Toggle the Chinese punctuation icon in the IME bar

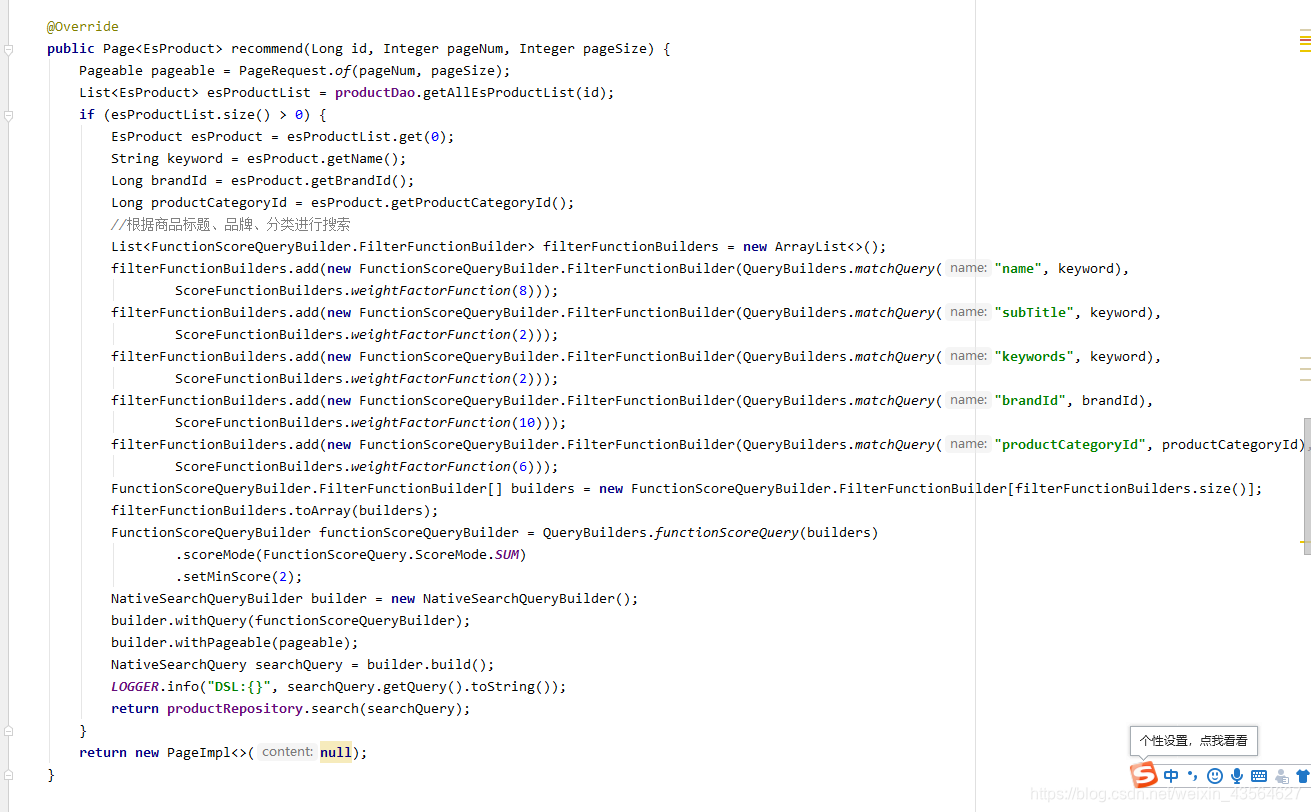click(1192, 776)
